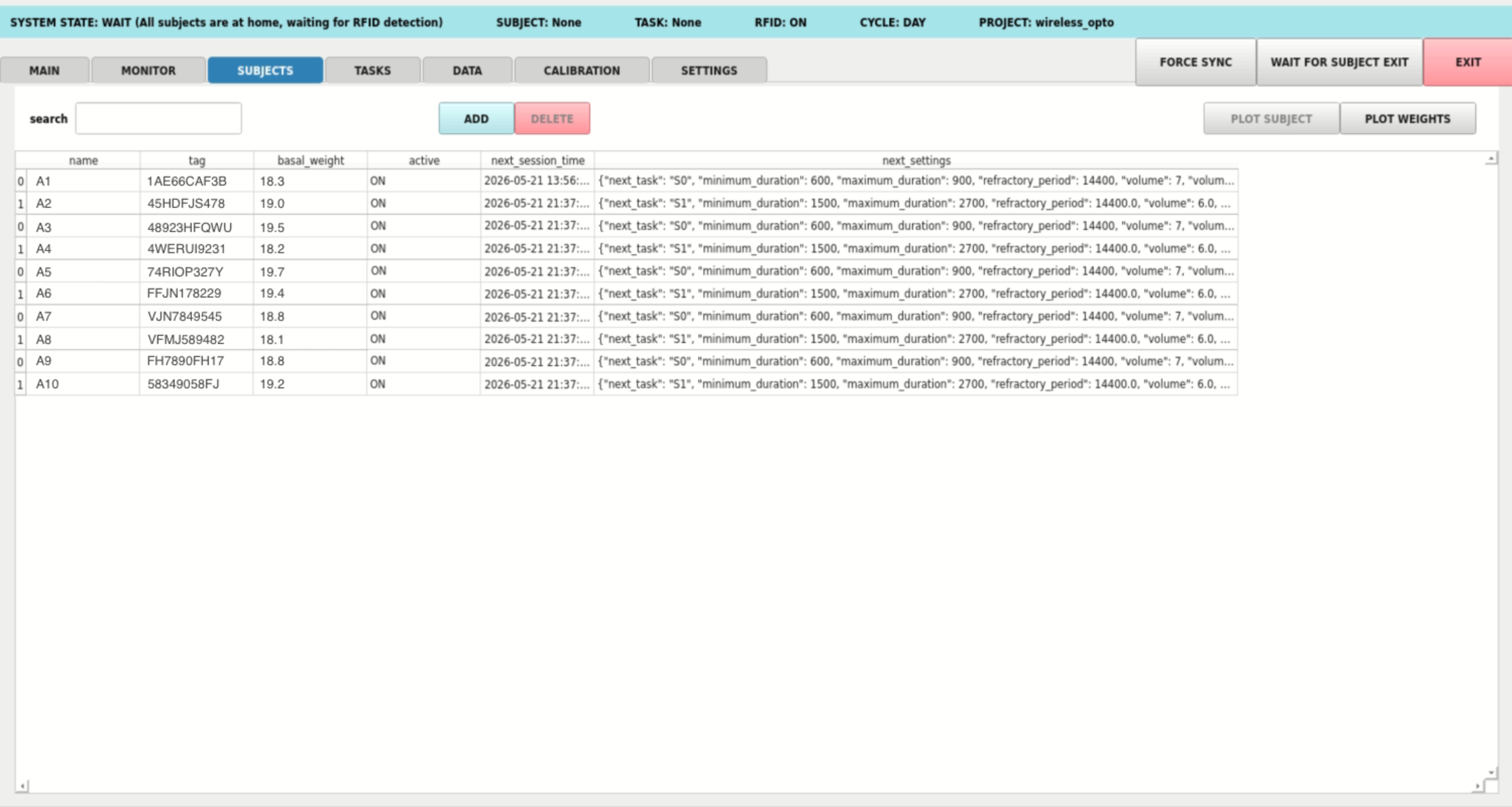Focus the search input field
Viewport: 1512px width, 807px height.
pos(158,118)
